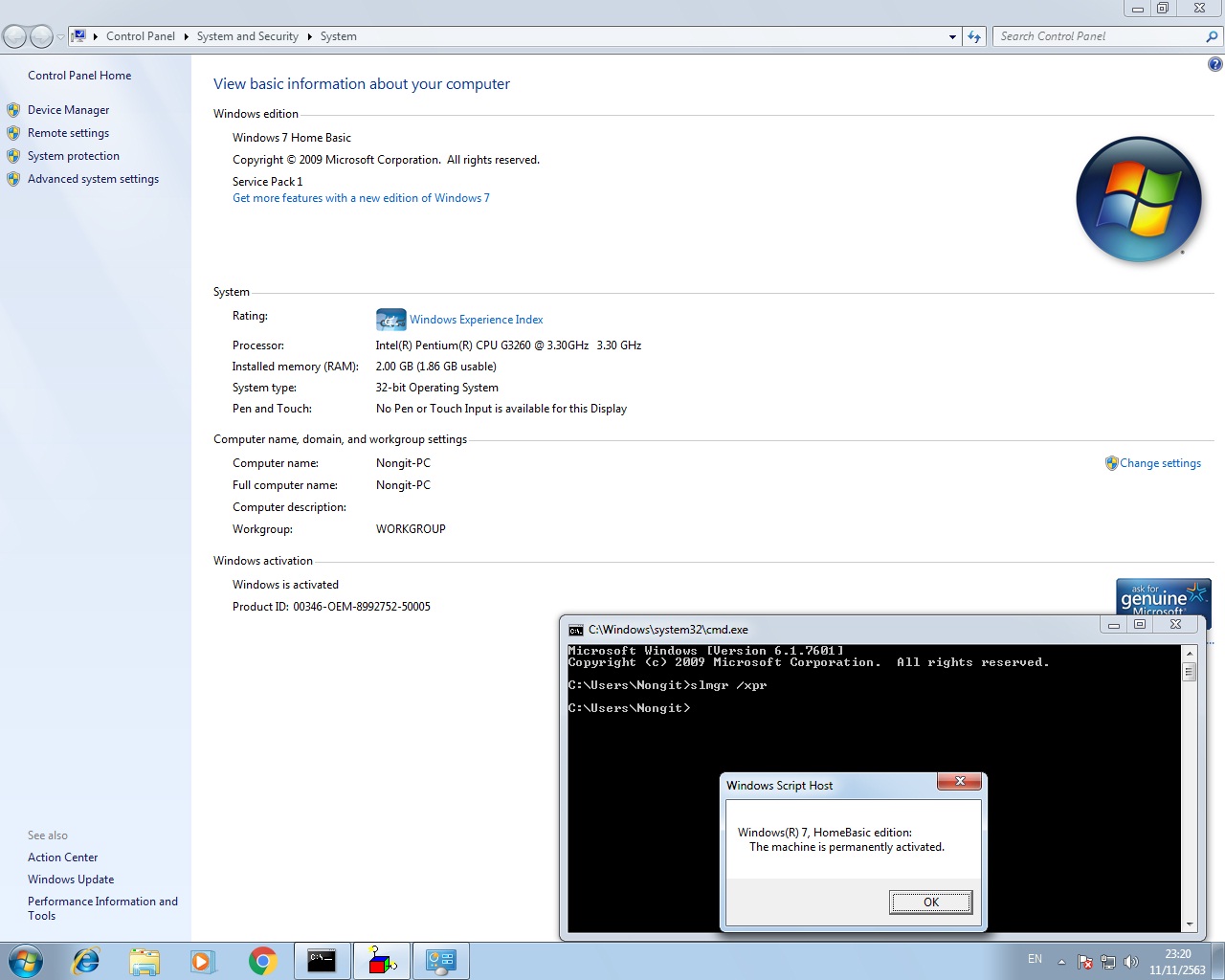Click the EN language indicator
The image size is (1225, 980).
point(1035,959)
